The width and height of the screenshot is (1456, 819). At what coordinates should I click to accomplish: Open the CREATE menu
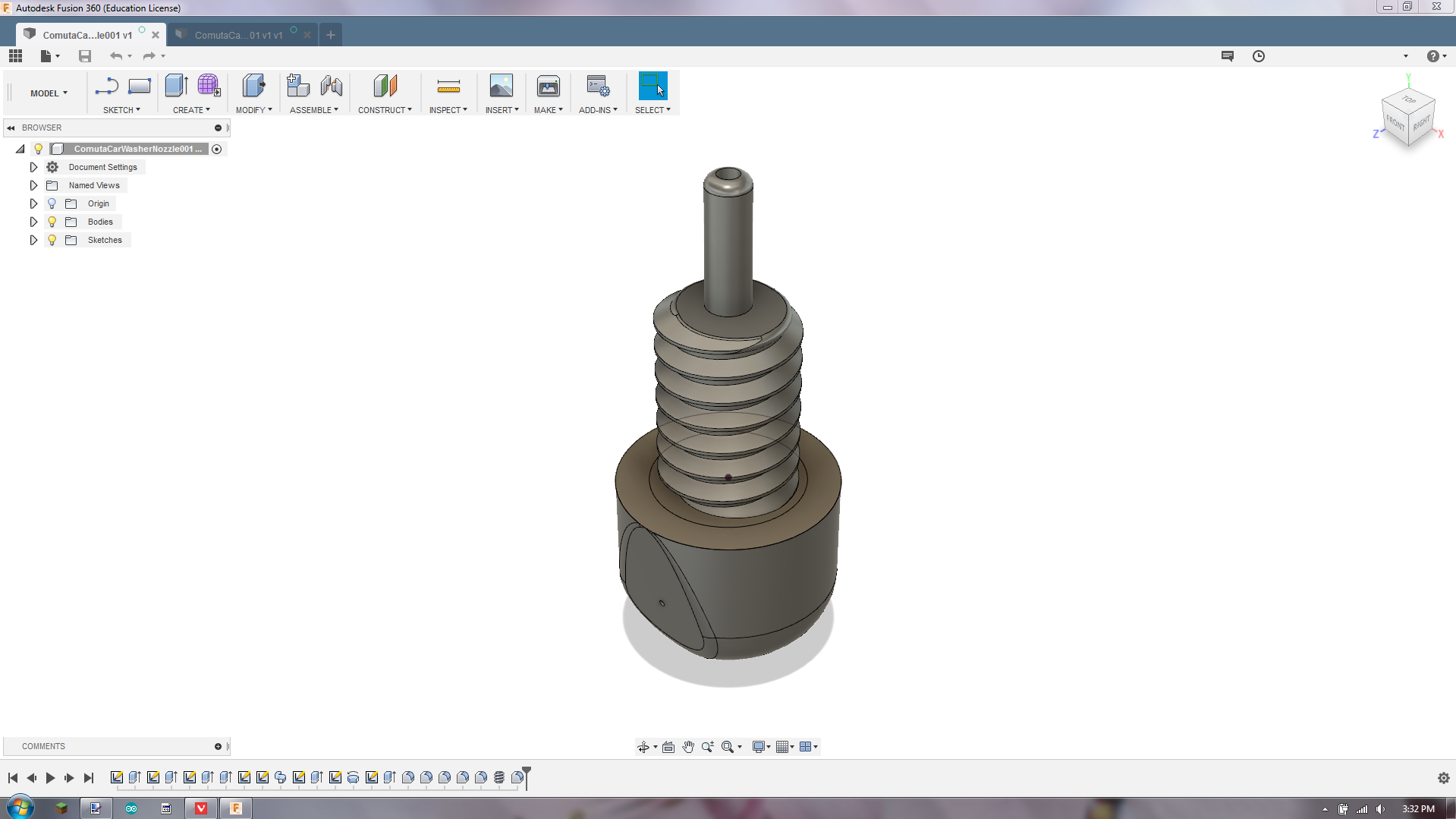[191, 110]
